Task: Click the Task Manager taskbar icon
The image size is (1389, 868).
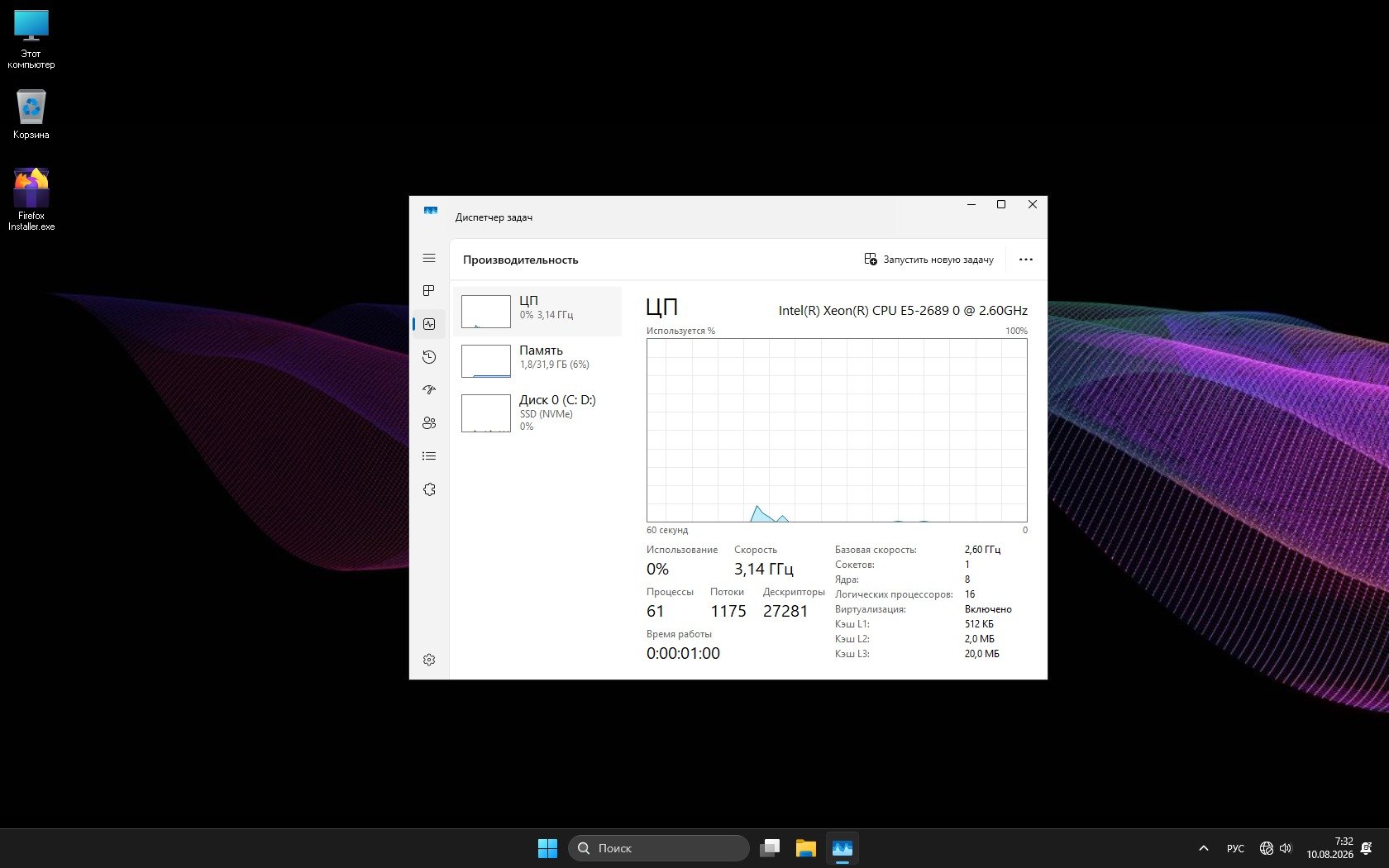Action: point(842,848)
